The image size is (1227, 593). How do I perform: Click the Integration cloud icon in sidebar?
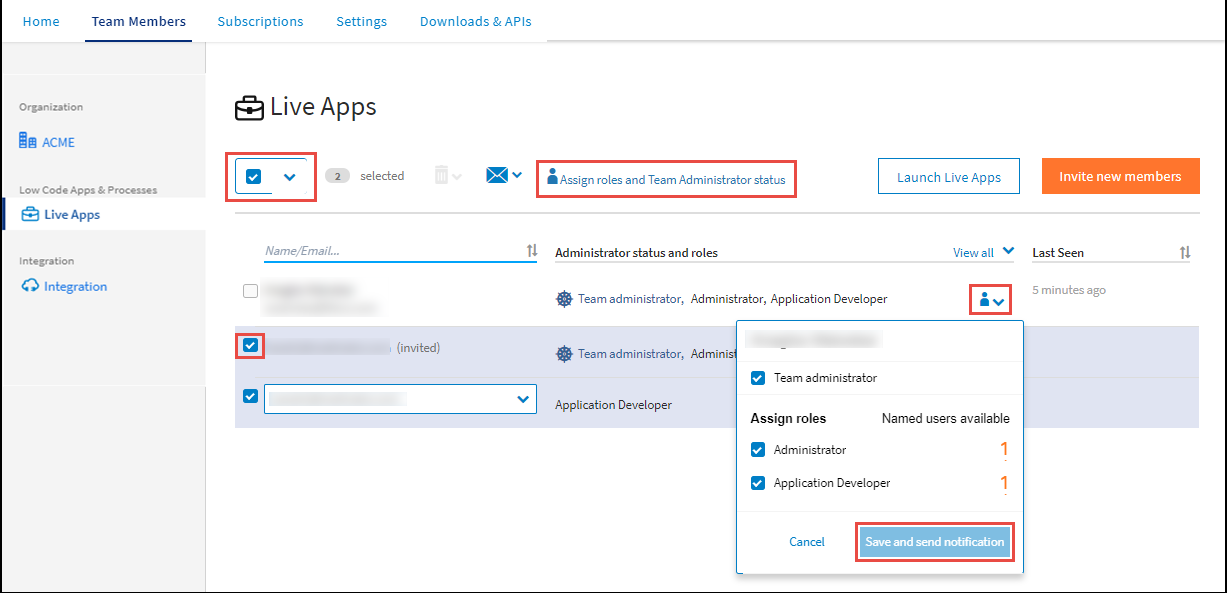click(30, 286)
